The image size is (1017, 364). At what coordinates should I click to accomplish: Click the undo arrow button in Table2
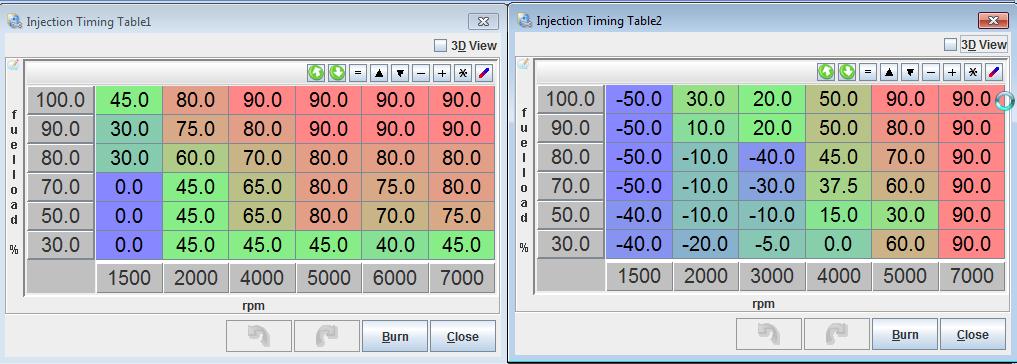point(769,334)
